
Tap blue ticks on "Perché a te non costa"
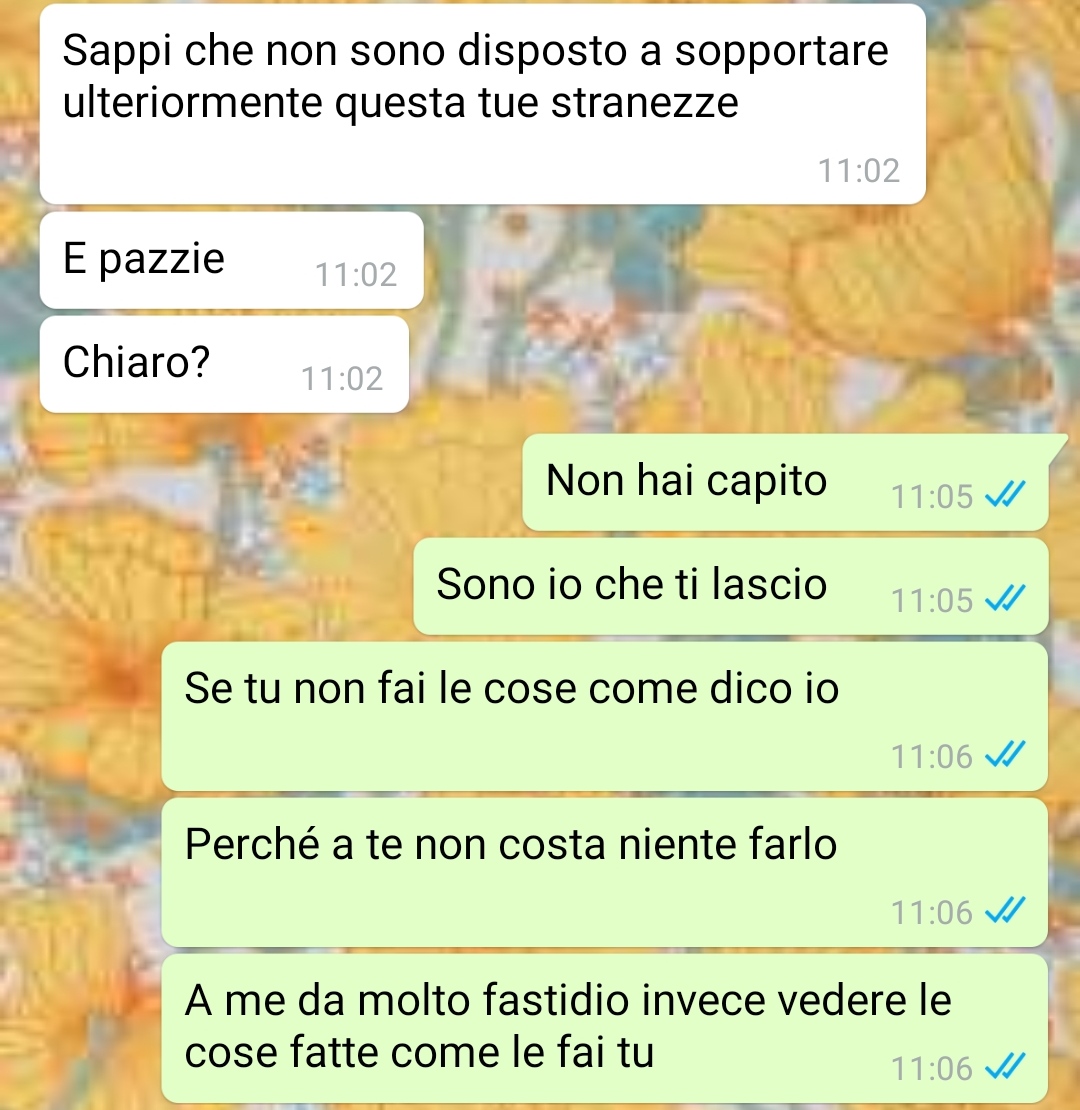pos(1005,911)
